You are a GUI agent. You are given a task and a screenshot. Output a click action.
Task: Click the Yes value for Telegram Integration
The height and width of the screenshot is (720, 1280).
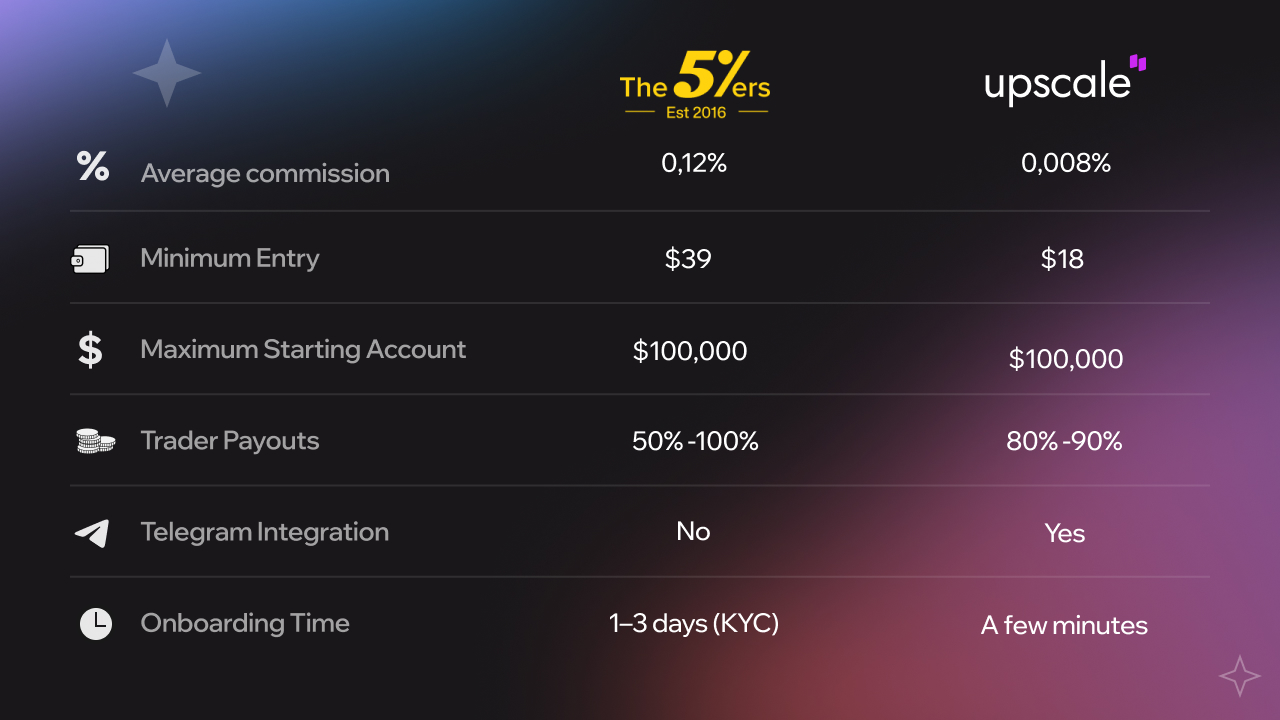coord(1064,533)
